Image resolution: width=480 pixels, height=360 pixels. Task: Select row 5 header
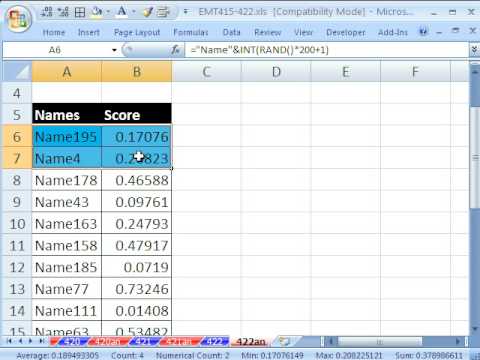17,115
